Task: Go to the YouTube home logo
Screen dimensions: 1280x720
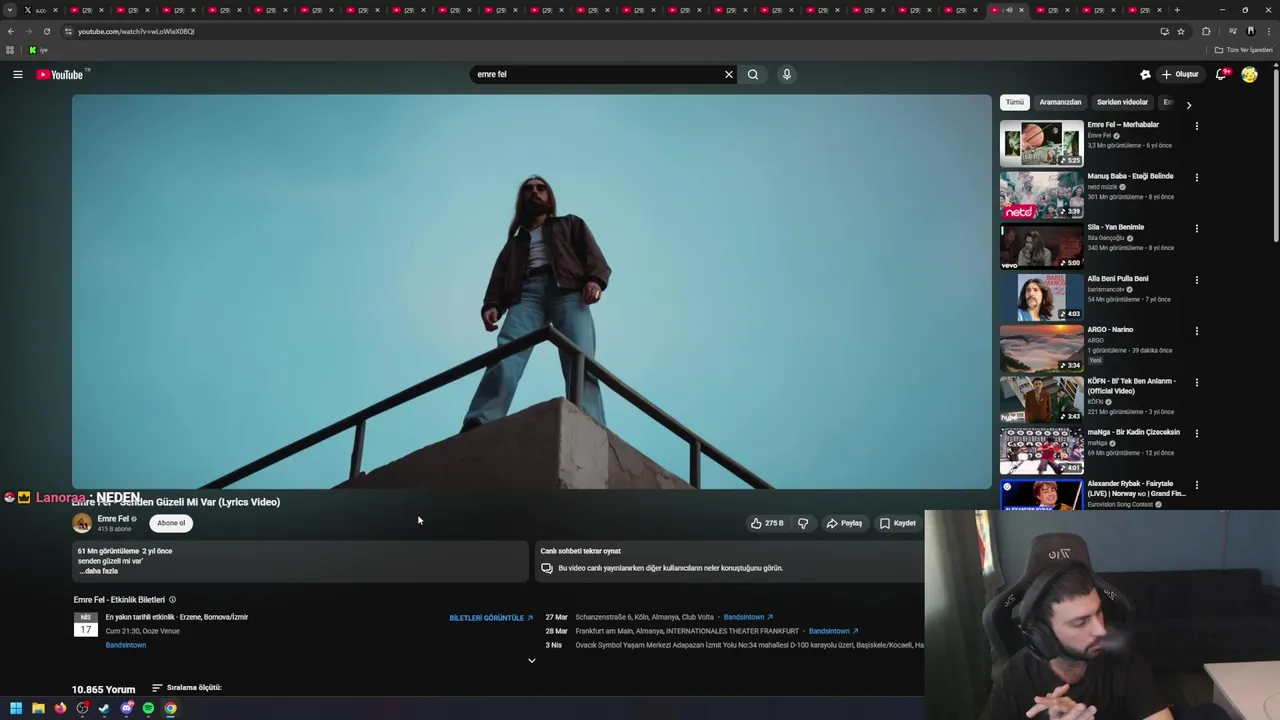Action: pos(60,75)
